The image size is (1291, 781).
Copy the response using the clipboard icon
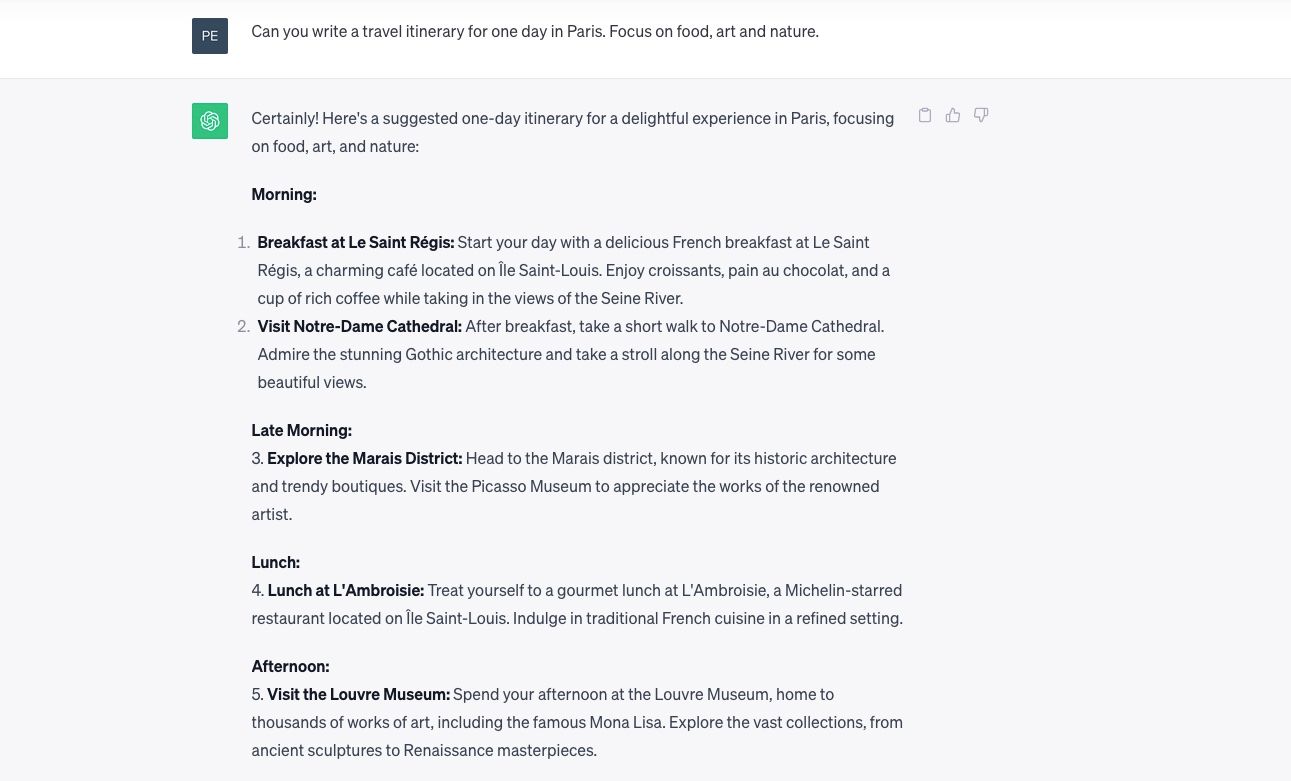925,116
